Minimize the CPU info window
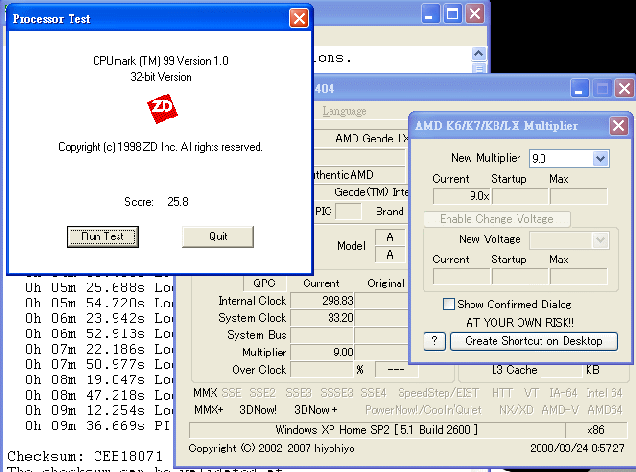The image size is (636, 472). coord(579,88)
